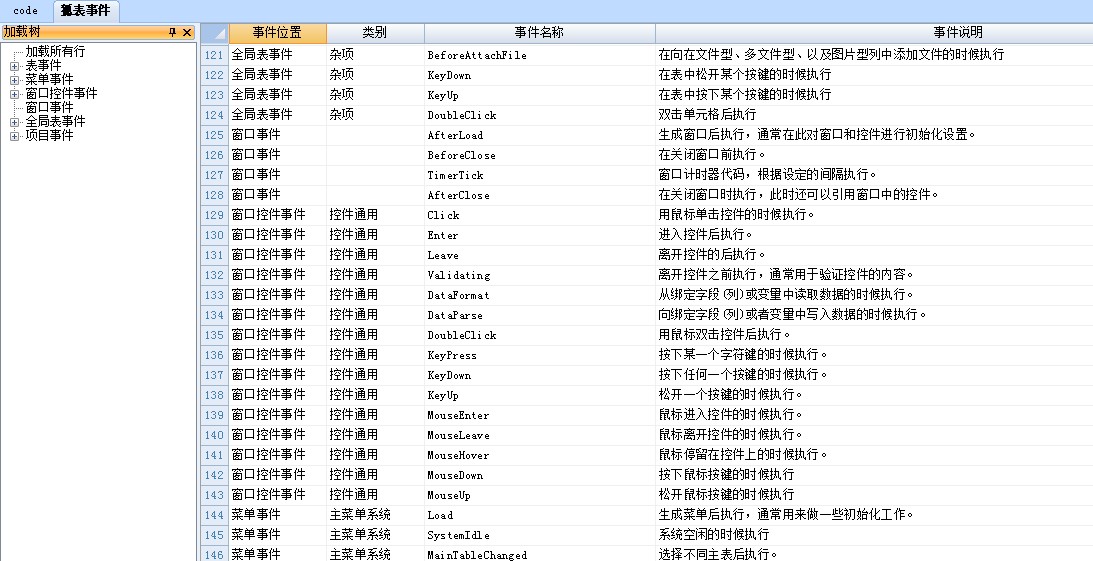Click the DoubleClick cell in row 135
Screen dimensions: 1093x561
pyautogui.click(x=540, y=335)
